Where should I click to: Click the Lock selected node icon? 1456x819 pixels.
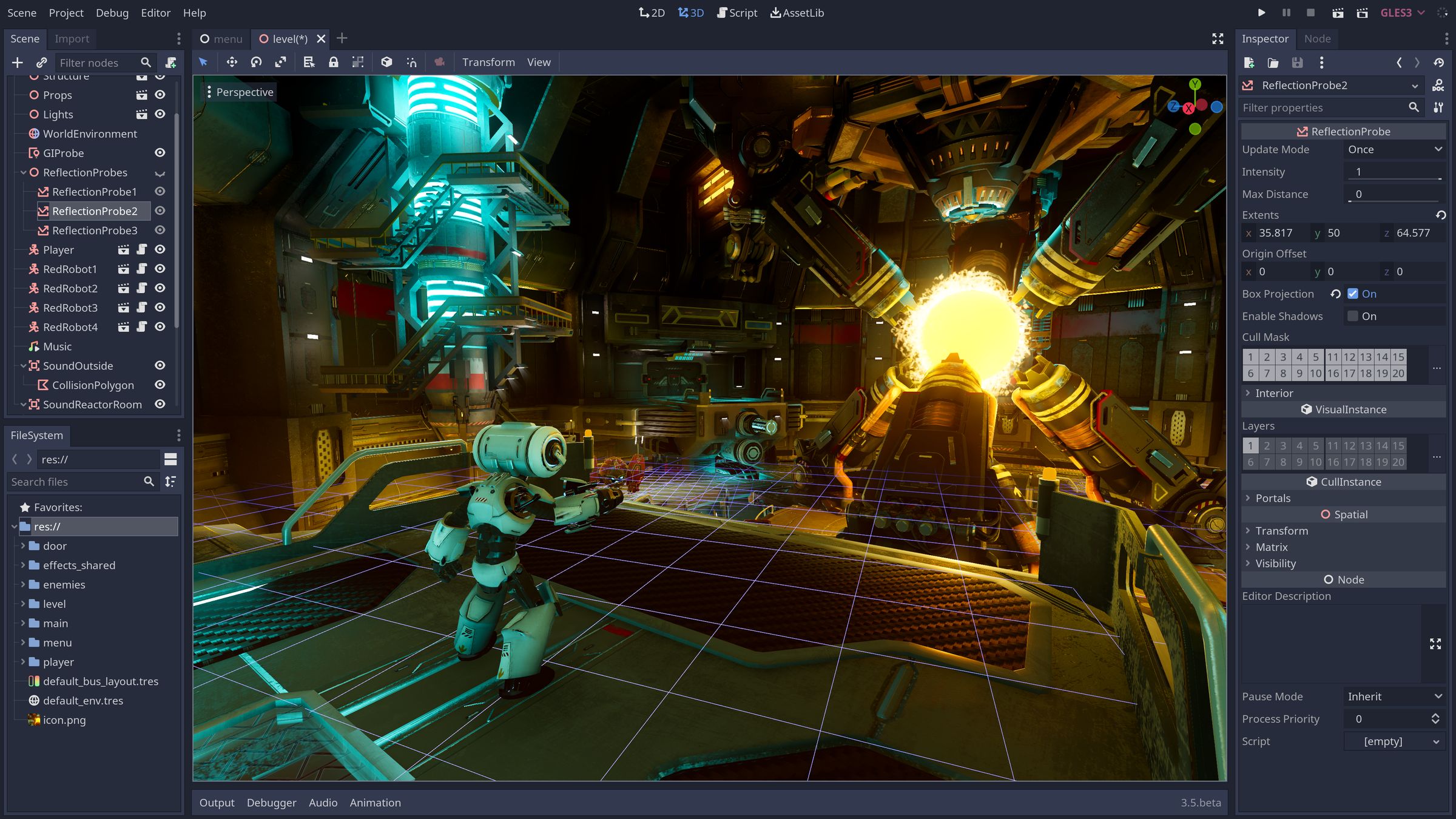point(335,62)
